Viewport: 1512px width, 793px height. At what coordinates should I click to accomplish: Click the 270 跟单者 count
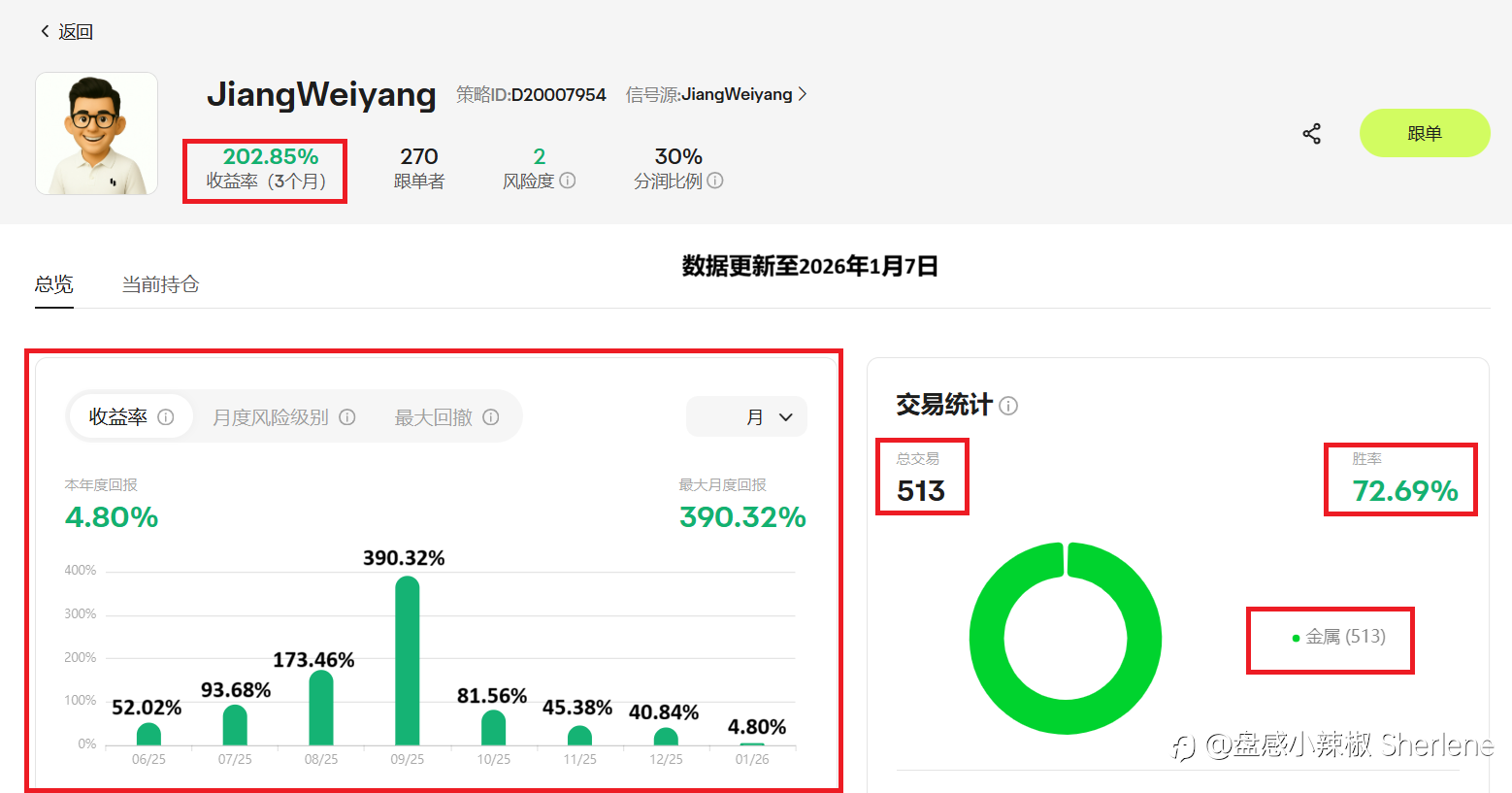pos(419,156)
